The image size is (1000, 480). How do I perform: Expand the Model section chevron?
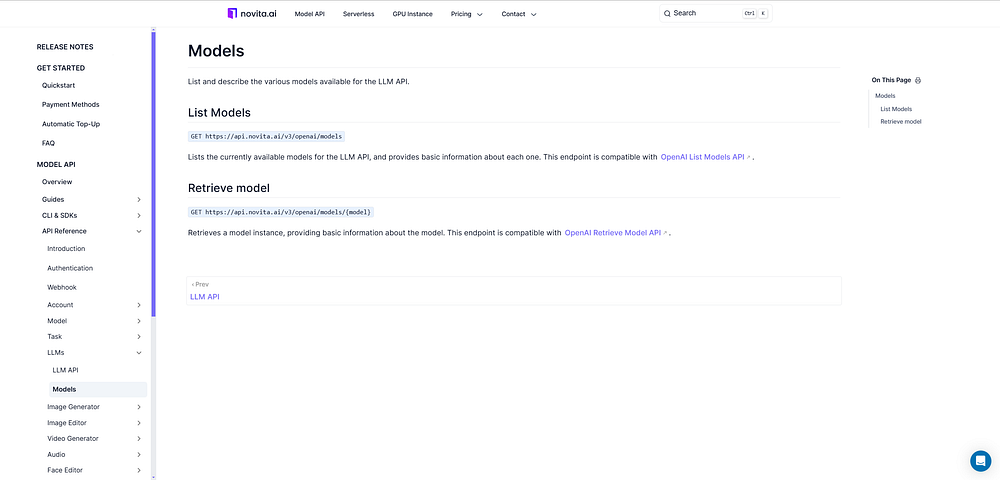tap(139, 321)
